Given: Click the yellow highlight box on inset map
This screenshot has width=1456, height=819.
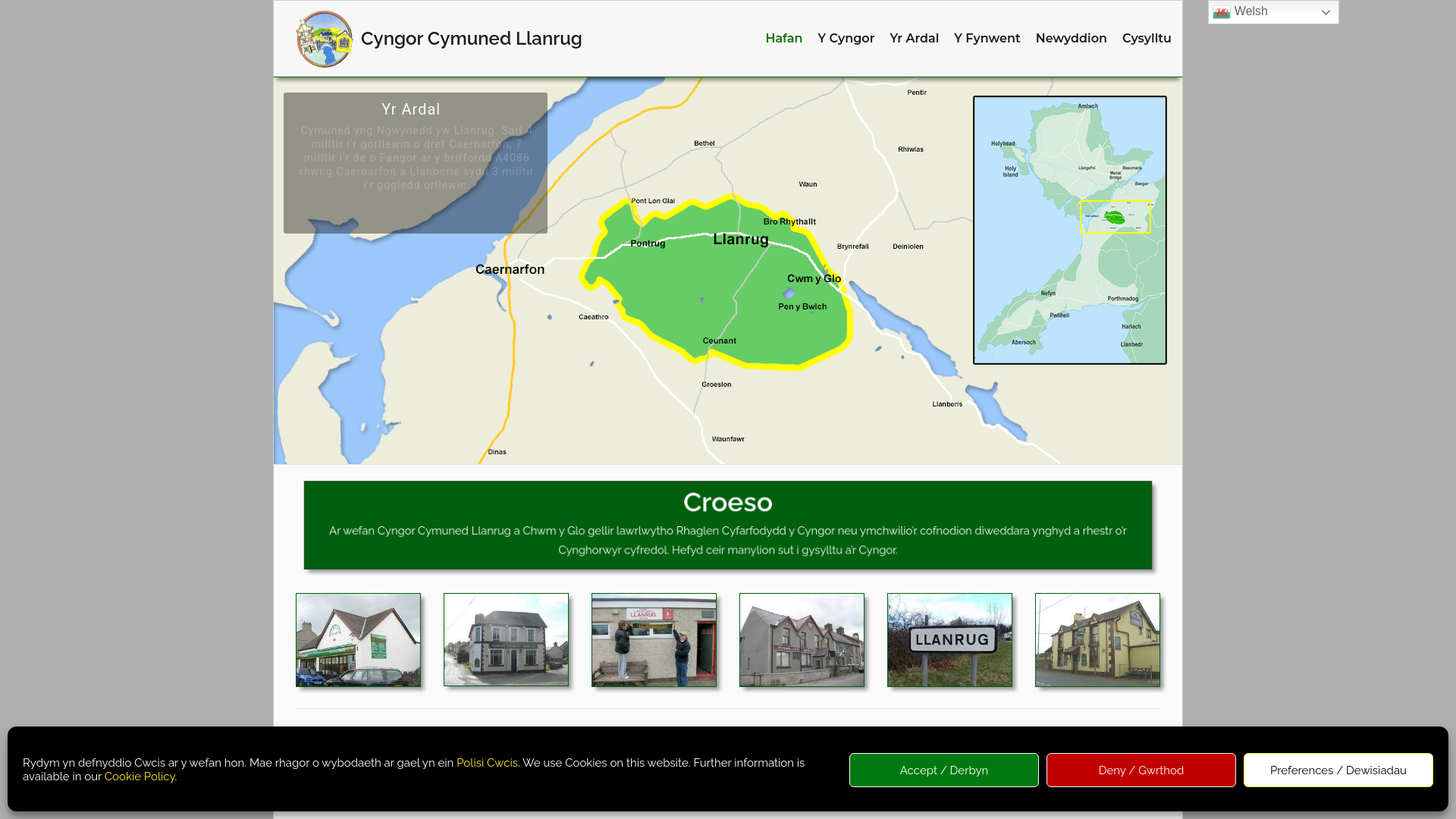Looking at the screenshot, I should click(x=1115, y=217).
